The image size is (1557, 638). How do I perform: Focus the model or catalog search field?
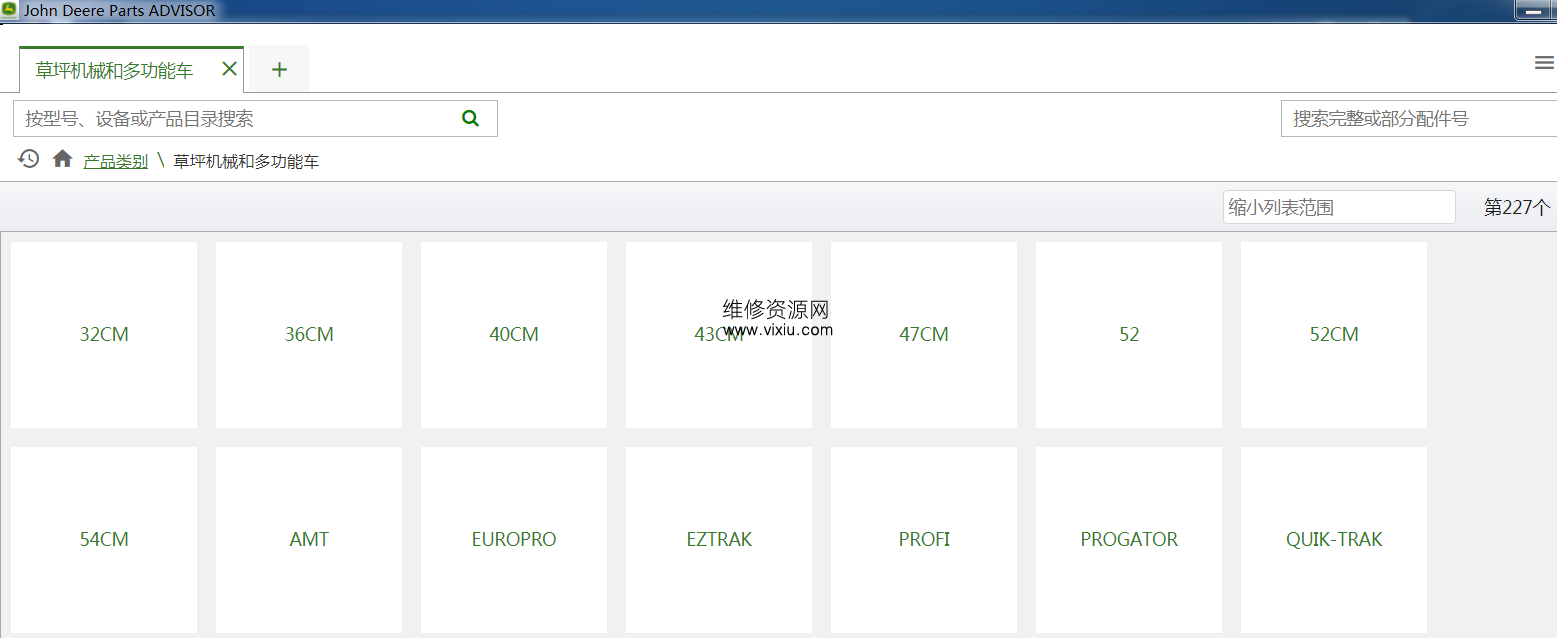click(x=235, y=119)
